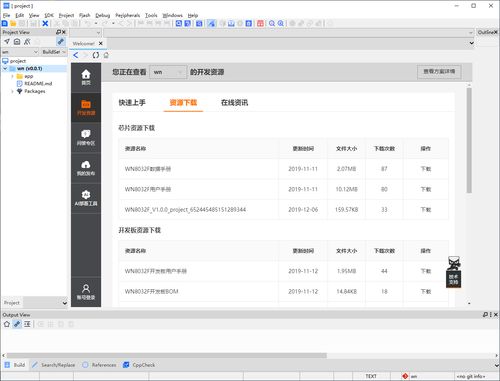Collapse the wn (v0.0.1) tree node
The height and width of the screenshot is (381, 500).
click(x=5, y=69)
